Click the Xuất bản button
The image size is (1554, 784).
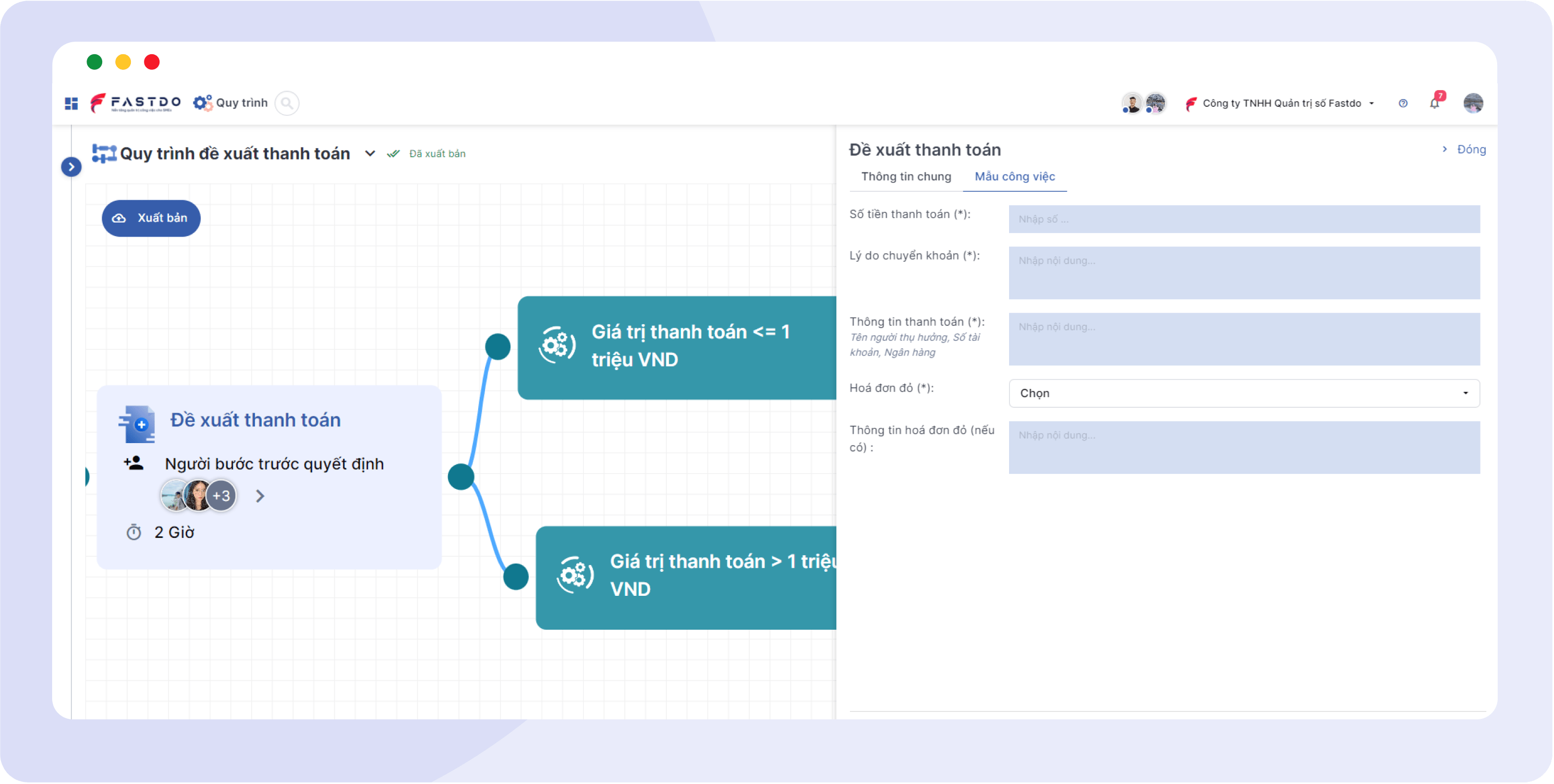(x=151, y=218)
